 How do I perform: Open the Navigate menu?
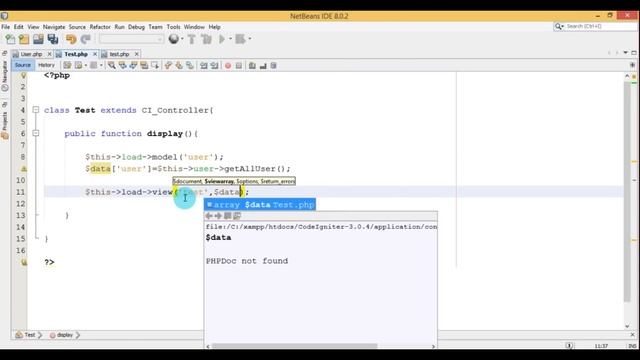point(54,27)
